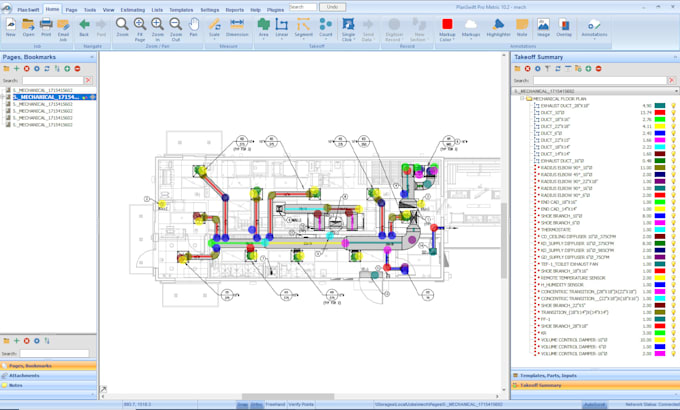Viewport: 680px width, 410px height.
Task: Click red delete icon in Takeoff Summary toolbar
Action: 527,69
